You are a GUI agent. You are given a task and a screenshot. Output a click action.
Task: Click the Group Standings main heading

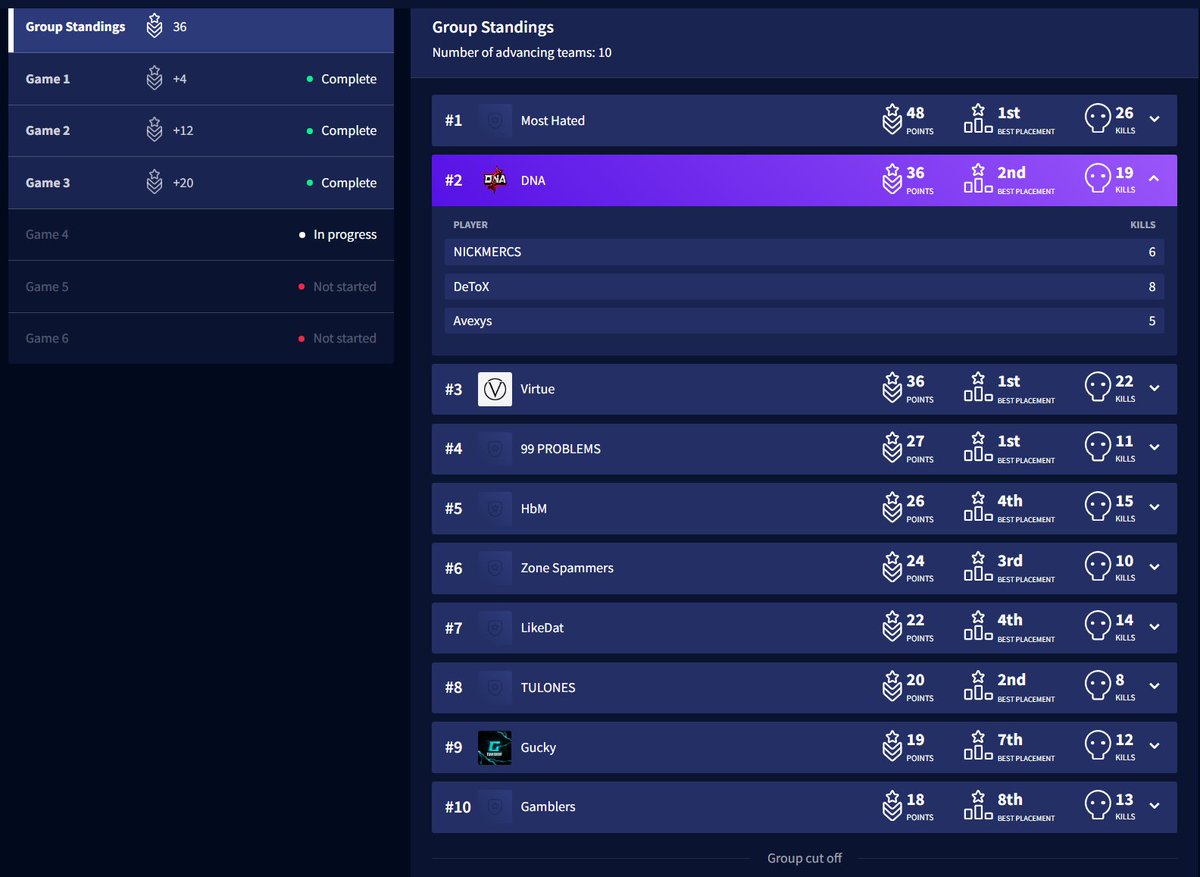coord(493,27)
